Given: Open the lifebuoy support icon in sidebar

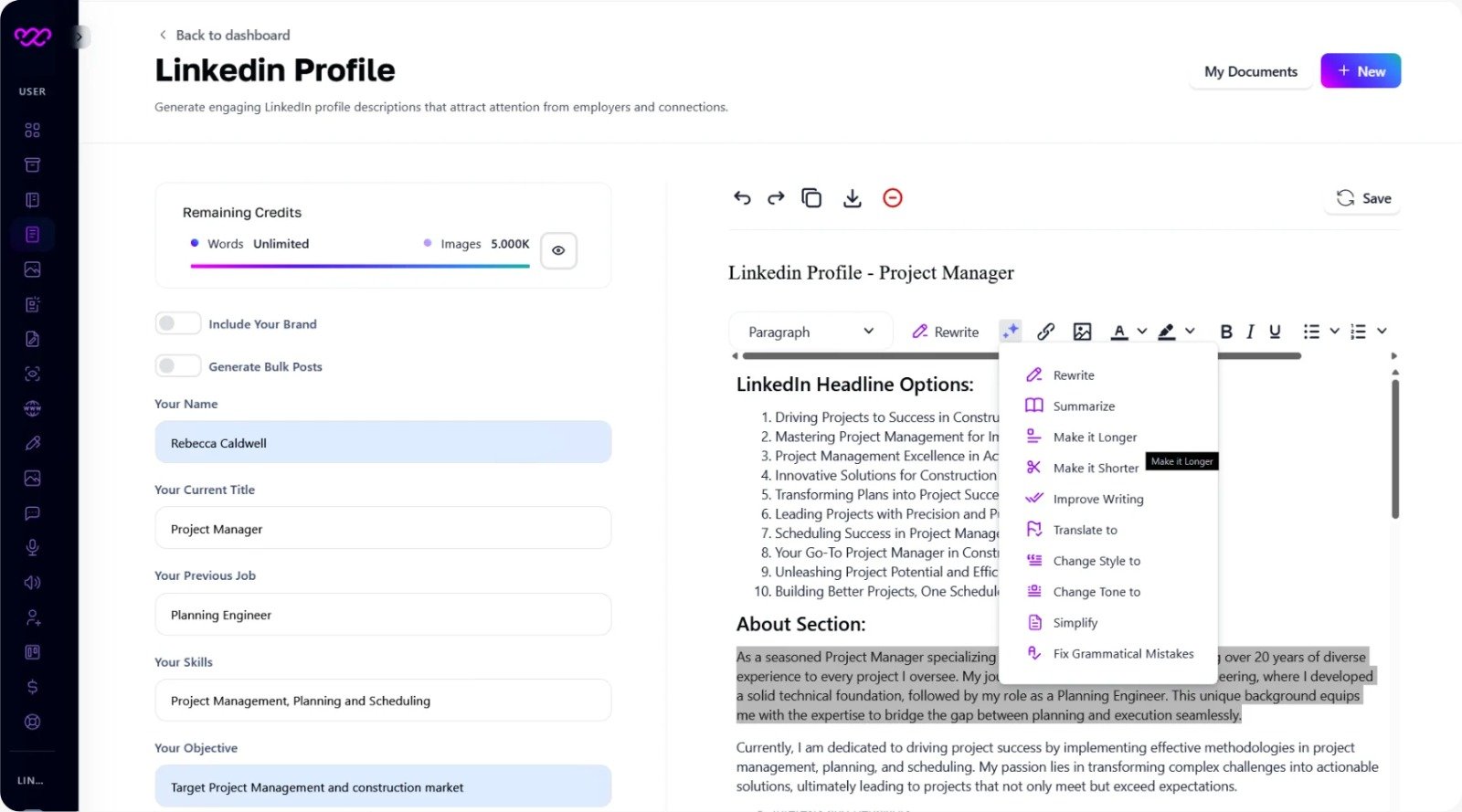Looking at the screenshot, I should click(x=32, y=722).
